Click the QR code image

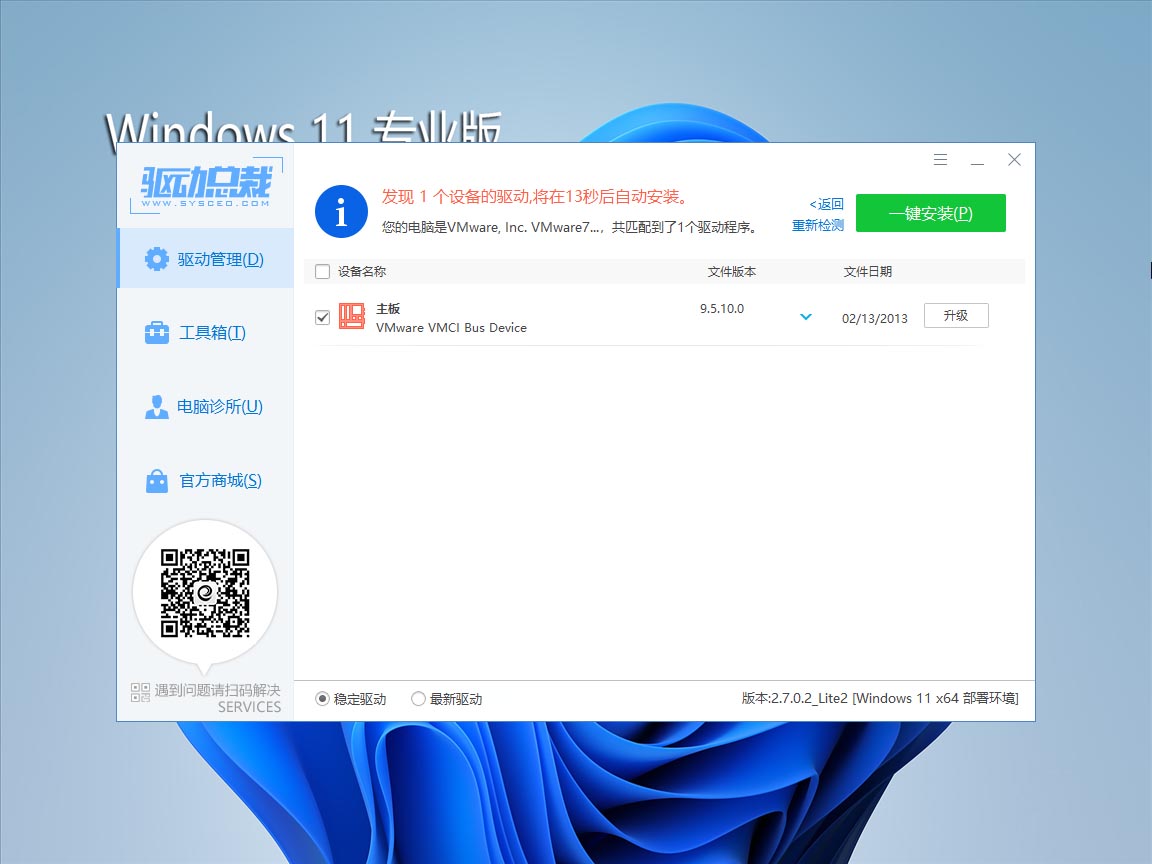(205, 592)
